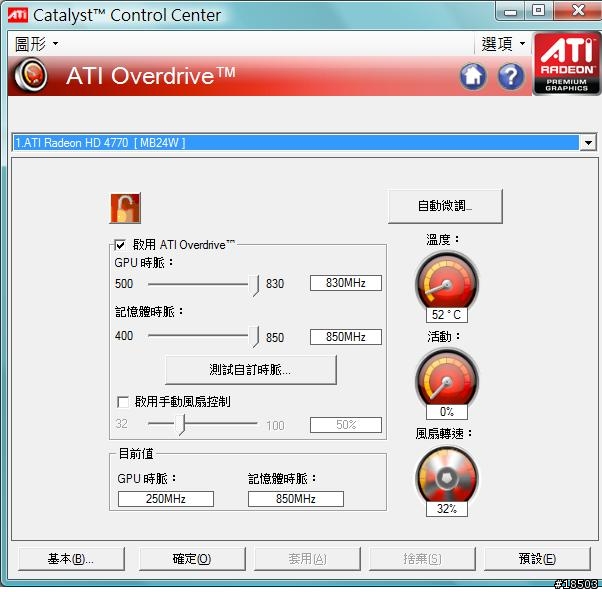Click the 52 °C temperature readout

click(447, 315)
